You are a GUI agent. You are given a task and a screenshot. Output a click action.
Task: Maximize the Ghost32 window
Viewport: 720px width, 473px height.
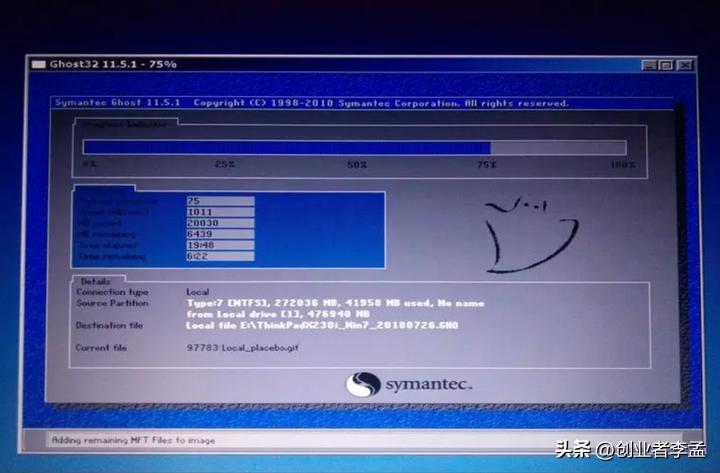[x=666, y=65]
